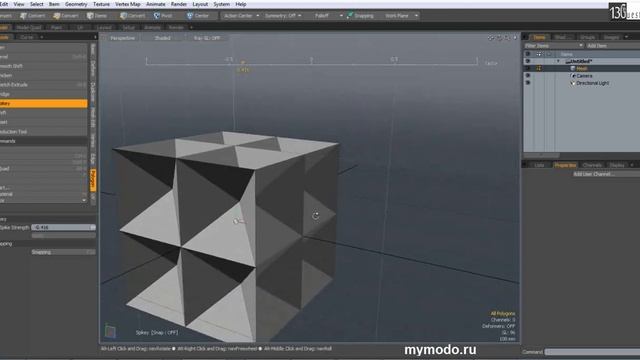Add a new layout tab with plus

(191, 27)
